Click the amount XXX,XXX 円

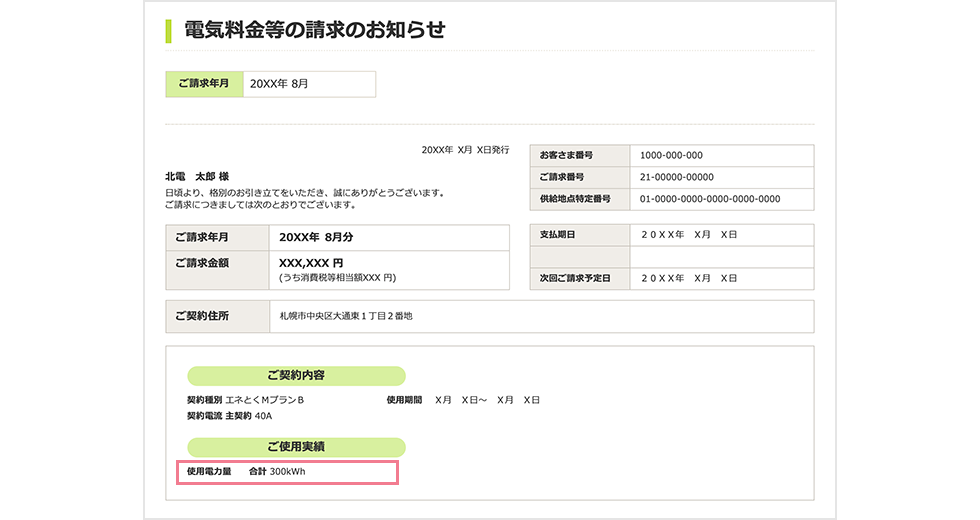311,263
